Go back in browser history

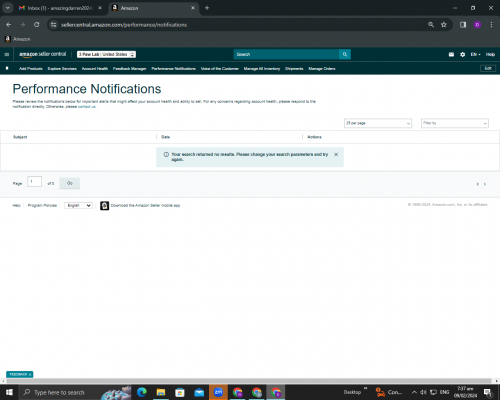(9, 25)
